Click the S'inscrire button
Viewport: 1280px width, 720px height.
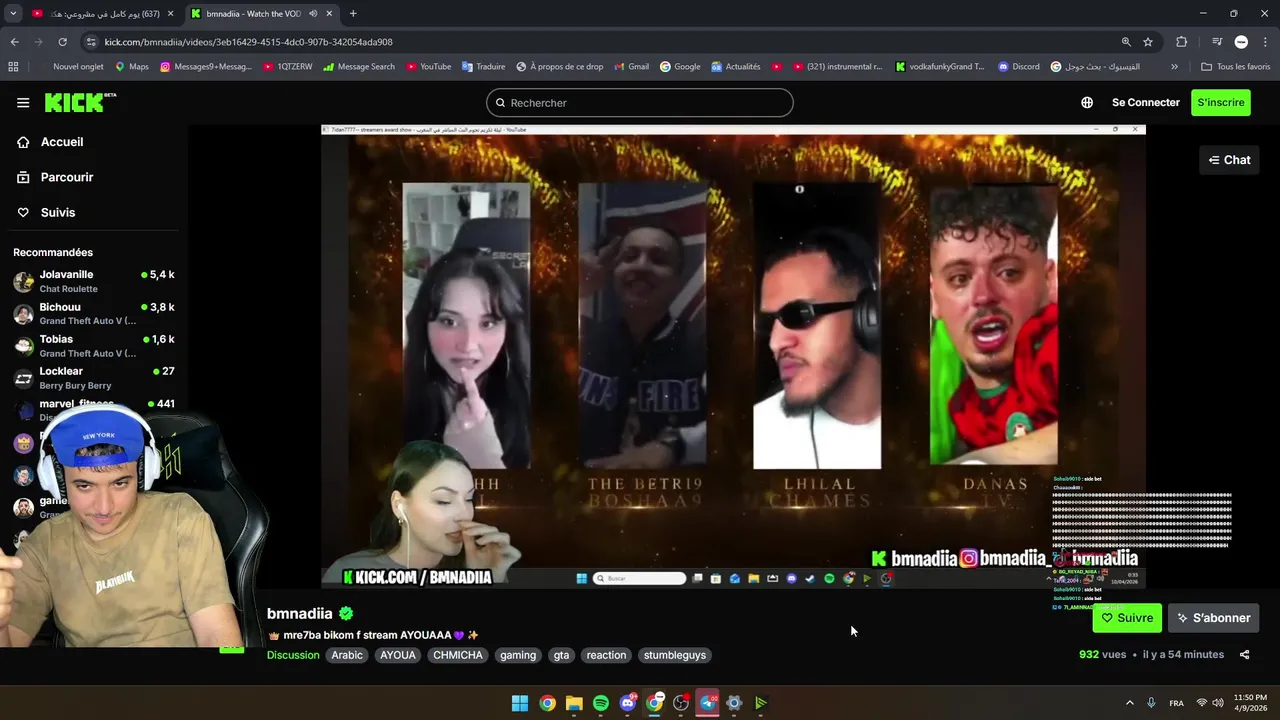point(1221,102)
